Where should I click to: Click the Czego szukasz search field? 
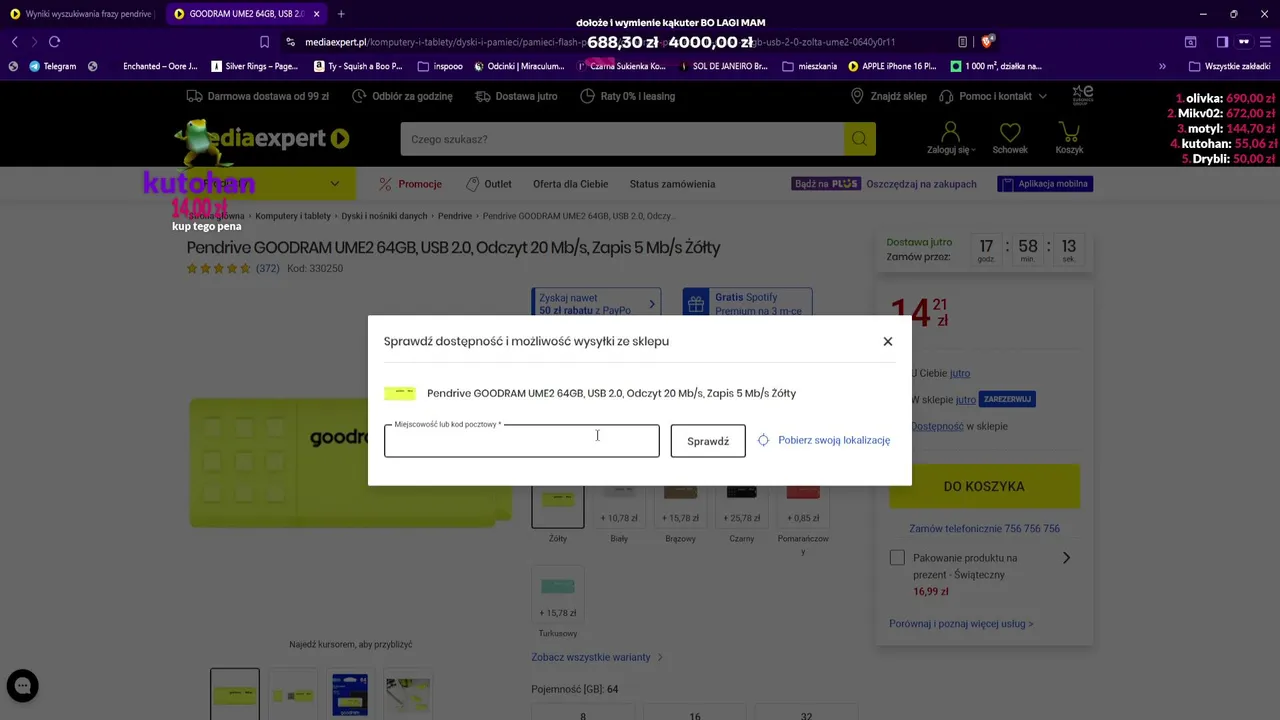click(622, 139)
